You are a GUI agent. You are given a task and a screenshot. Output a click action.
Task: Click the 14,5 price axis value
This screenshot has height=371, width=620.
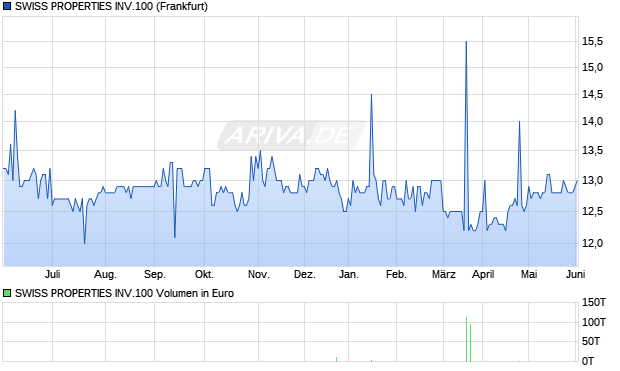(x=593, y=94)
